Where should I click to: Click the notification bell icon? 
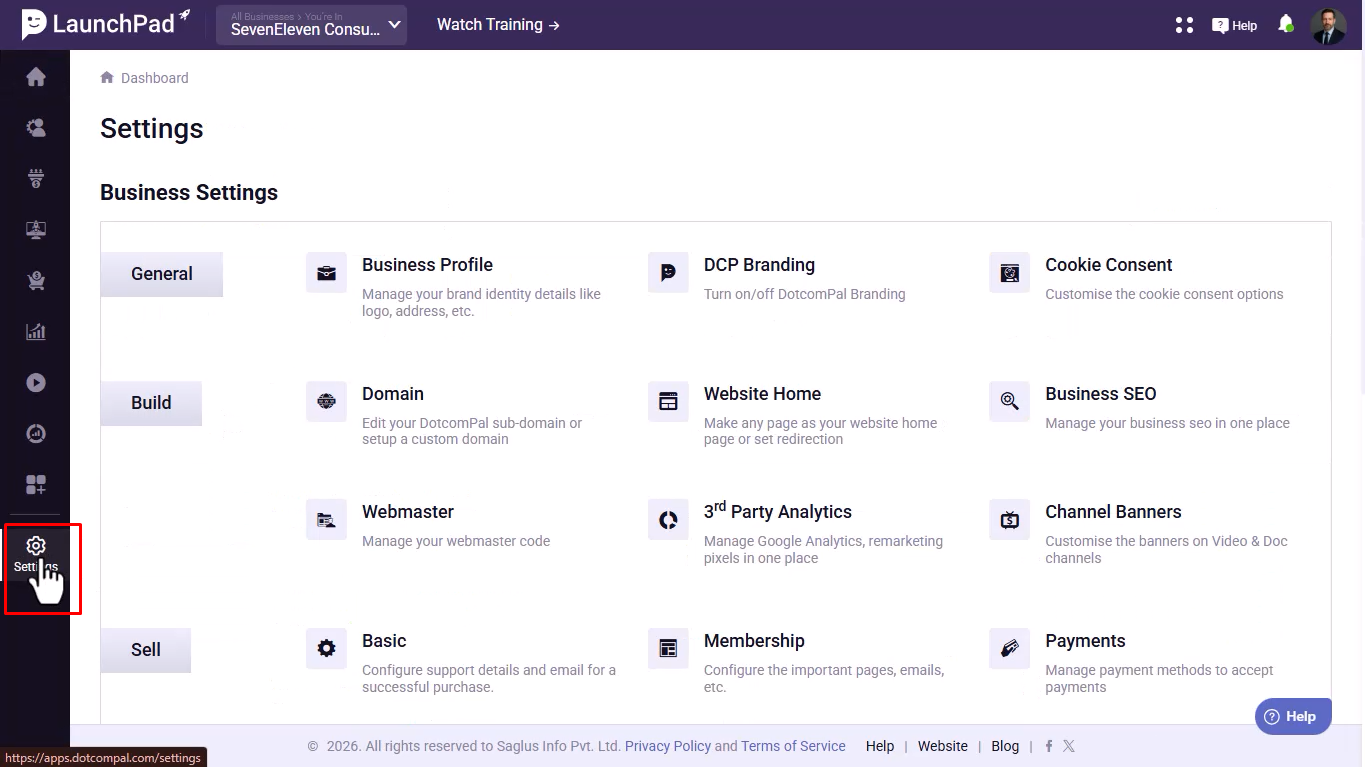point(1286,25)
